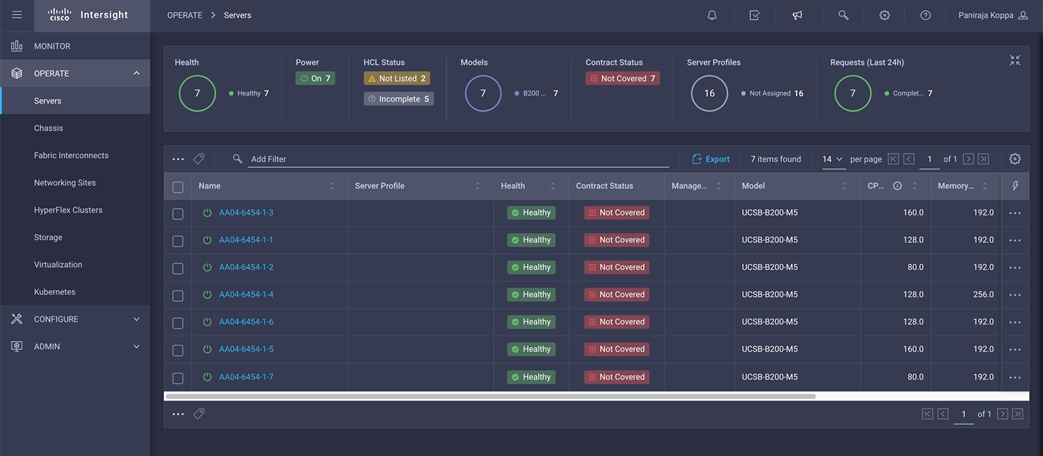Select checkbox for AA04-6454-1-6
The height and width of the screenshot is (456, 1043).
pyautogui.click(x=178, y=322)
